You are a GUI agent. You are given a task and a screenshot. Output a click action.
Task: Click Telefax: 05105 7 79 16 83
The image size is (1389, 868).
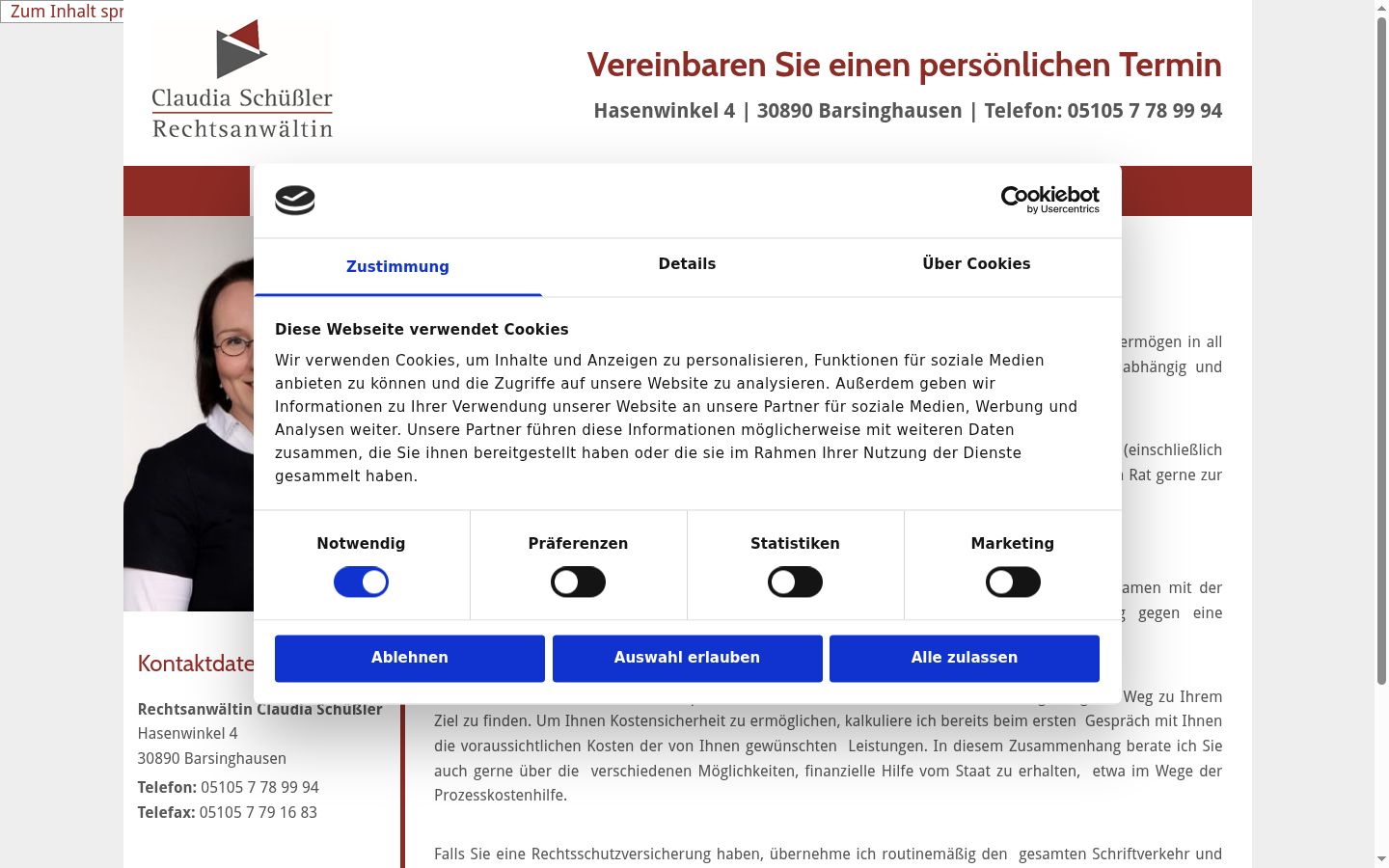point(227,812)
